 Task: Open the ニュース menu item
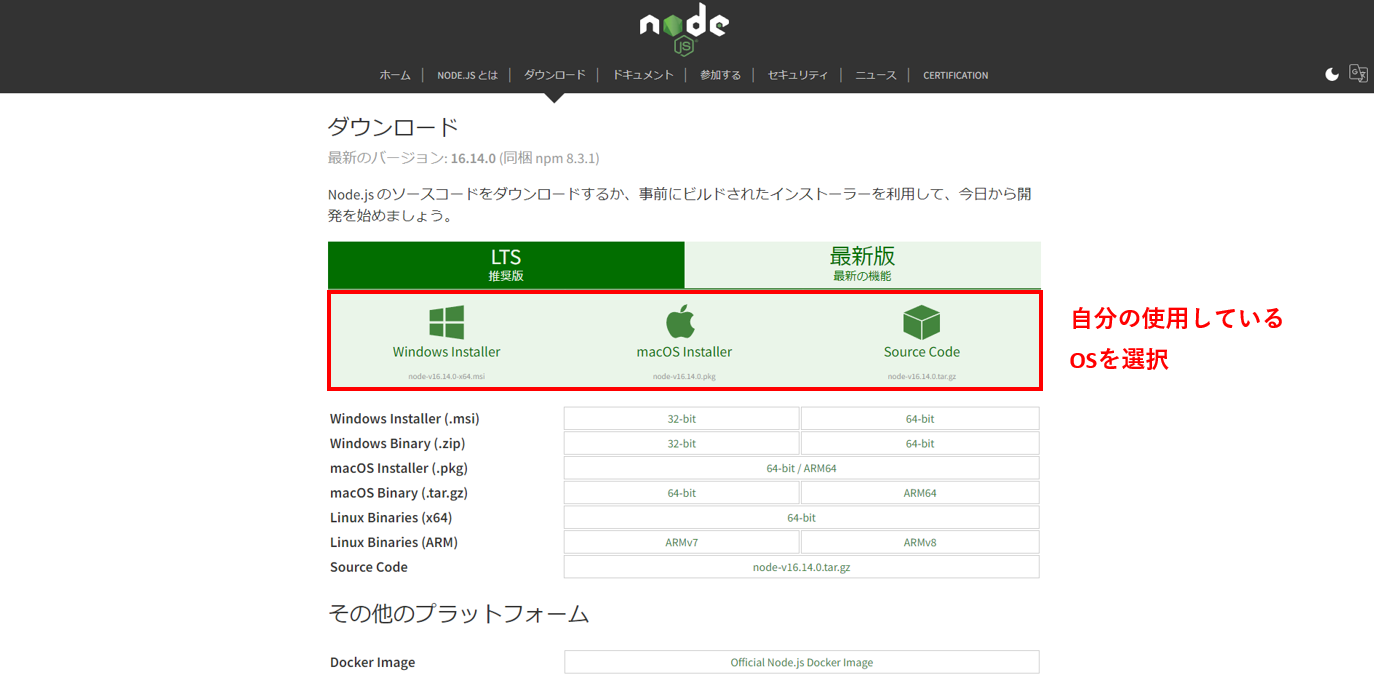click(x=876, y=75)
